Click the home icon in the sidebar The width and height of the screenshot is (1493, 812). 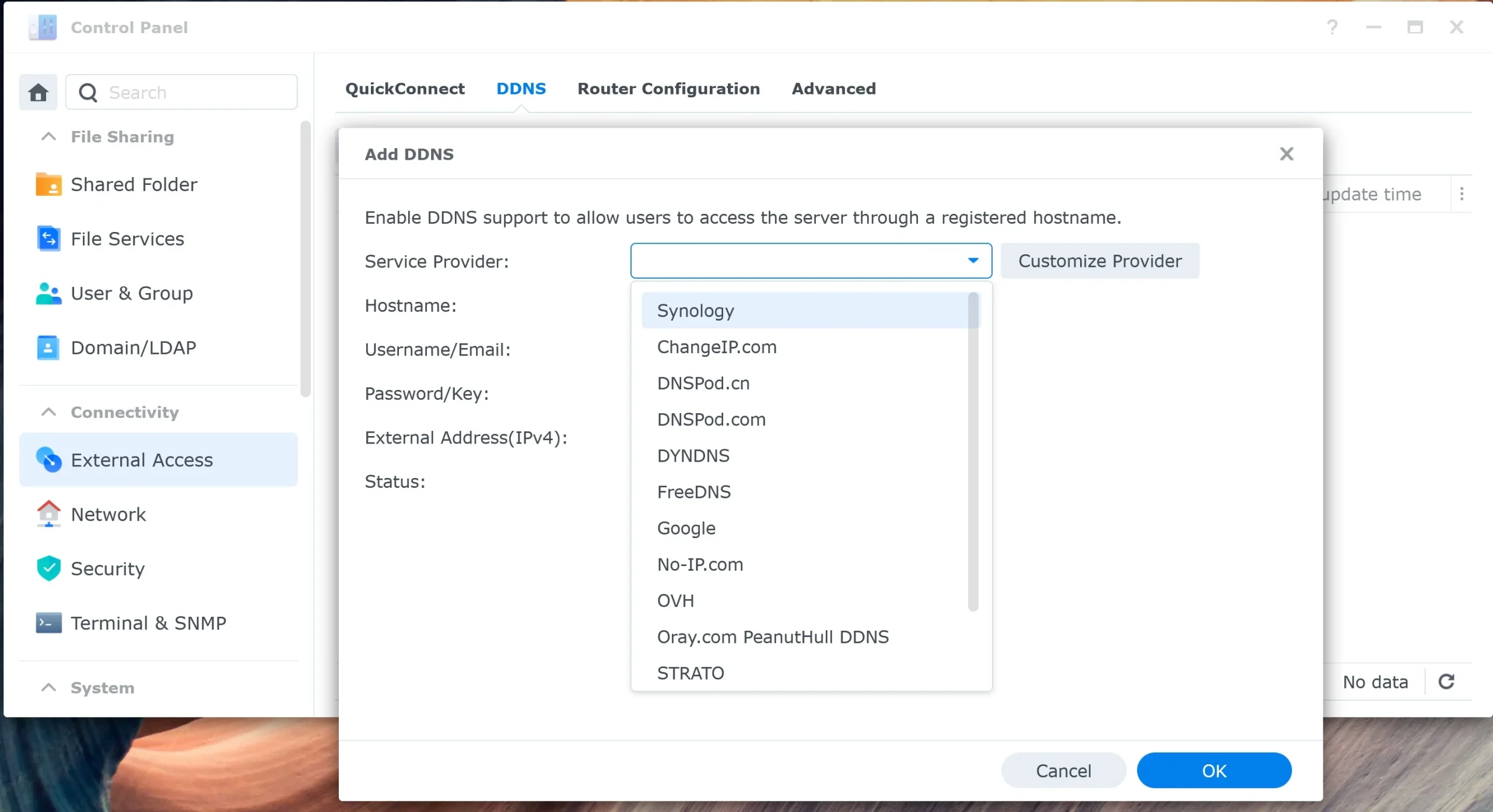[x=38, y=92]
